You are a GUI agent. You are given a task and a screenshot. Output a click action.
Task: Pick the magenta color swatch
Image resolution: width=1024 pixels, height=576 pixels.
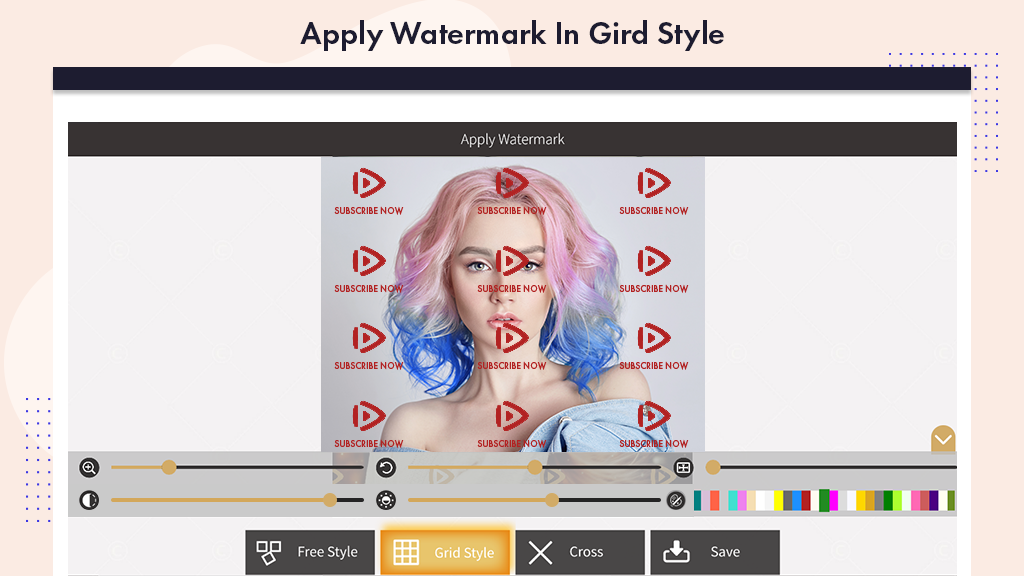(x=833, y=500)
